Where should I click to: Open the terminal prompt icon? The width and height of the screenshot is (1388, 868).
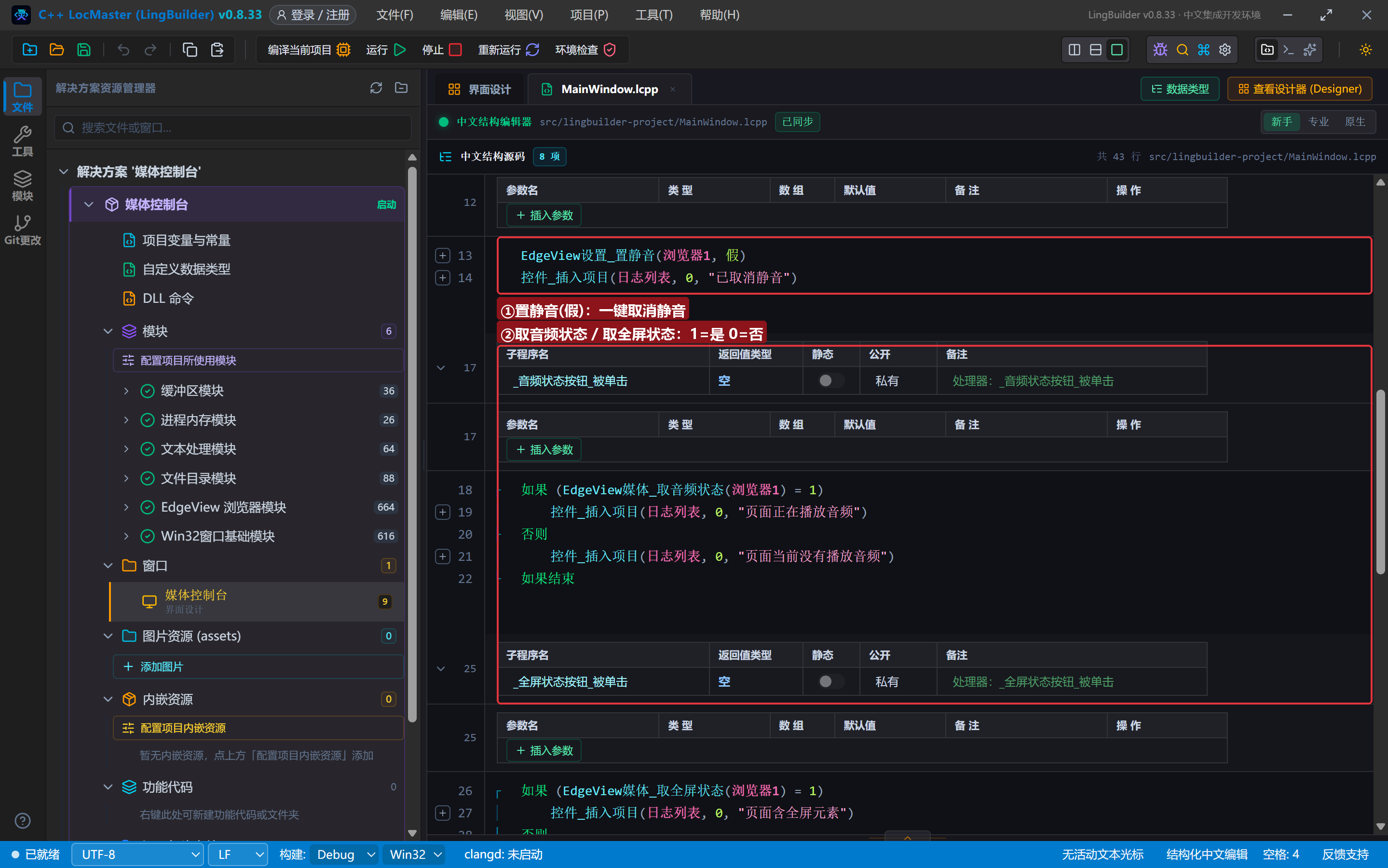coord(1289,50)
